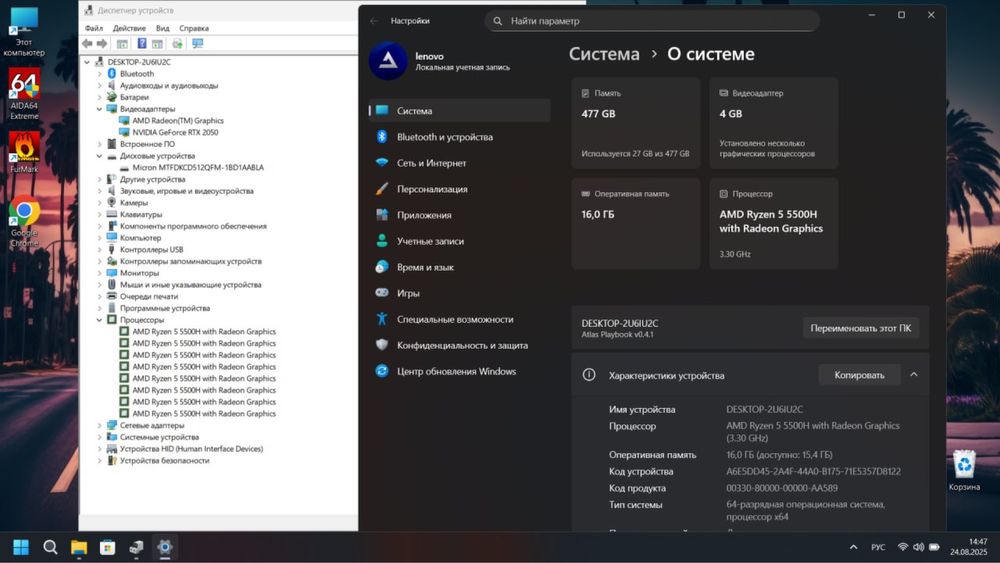
Task: Collapse Характеристики устройства section chevron
Action: (914, 375)
